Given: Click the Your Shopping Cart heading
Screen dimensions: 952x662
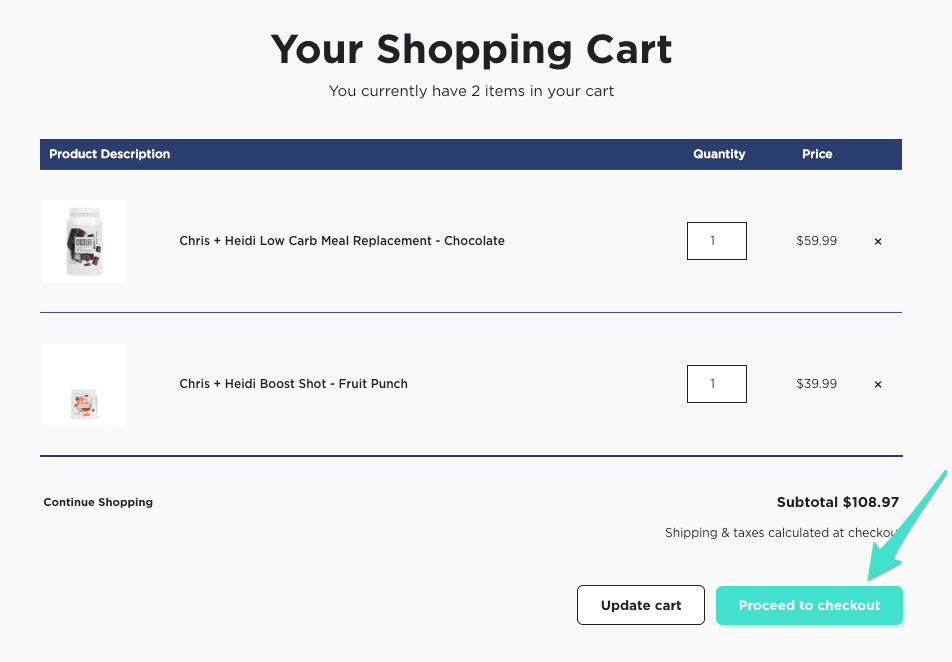Looking at the screenshot, I should pyautogui.click(x=471, y=49).
